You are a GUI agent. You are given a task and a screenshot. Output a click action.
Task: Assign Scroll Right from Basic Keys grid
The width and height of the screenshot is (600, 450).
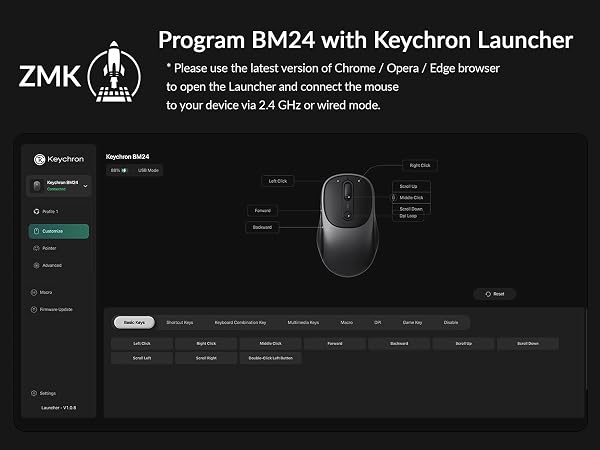point(206,358)
